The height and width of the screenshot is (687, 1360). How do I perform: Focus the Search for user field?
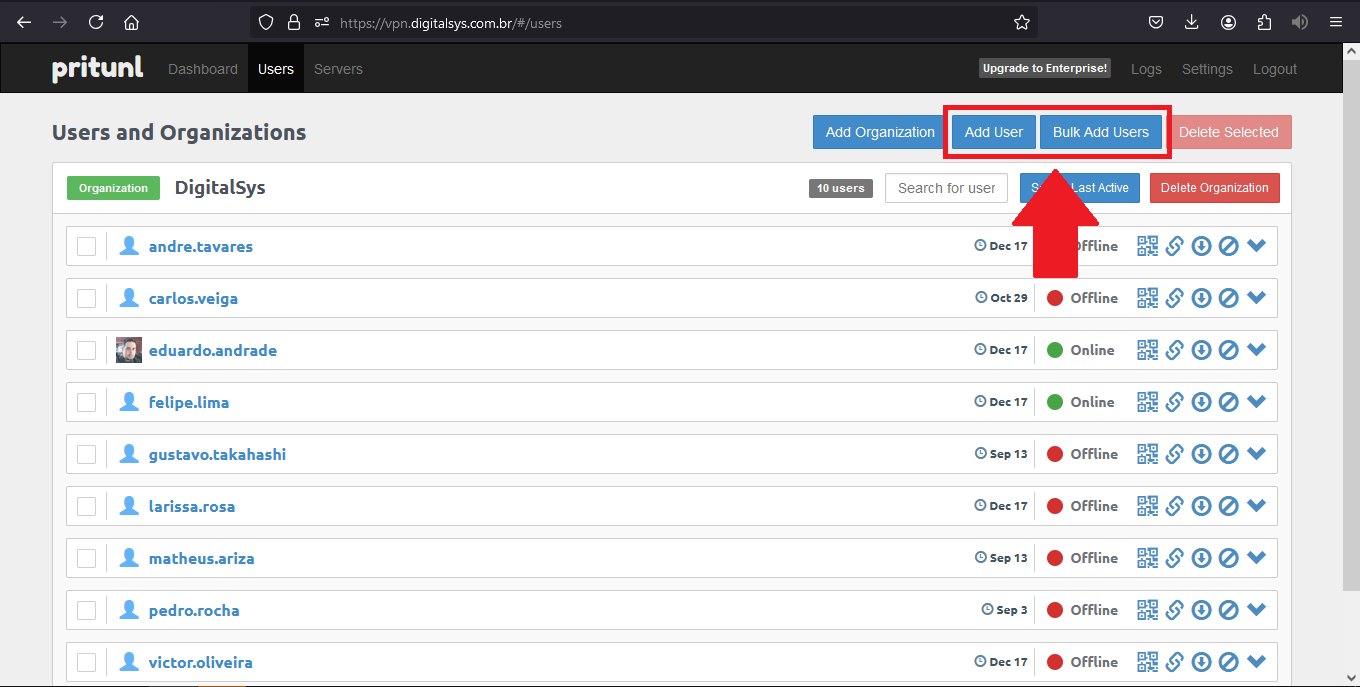pos(946,188)
